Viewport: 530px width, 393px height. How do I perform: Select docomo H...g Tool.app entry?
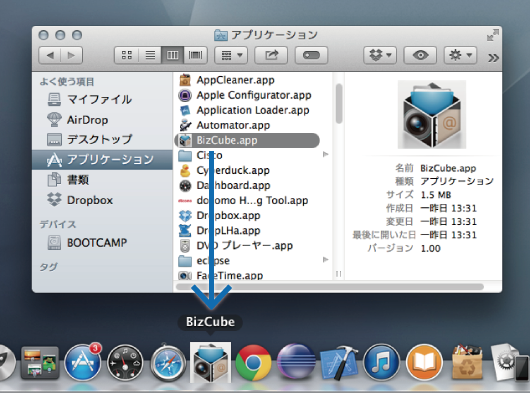248,200
